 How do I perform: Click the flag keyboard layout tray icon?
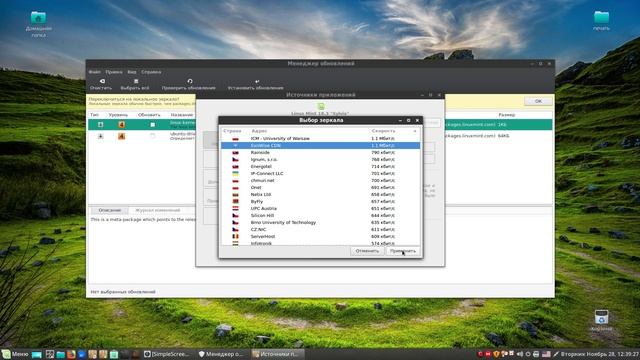(x=546, y=354)
